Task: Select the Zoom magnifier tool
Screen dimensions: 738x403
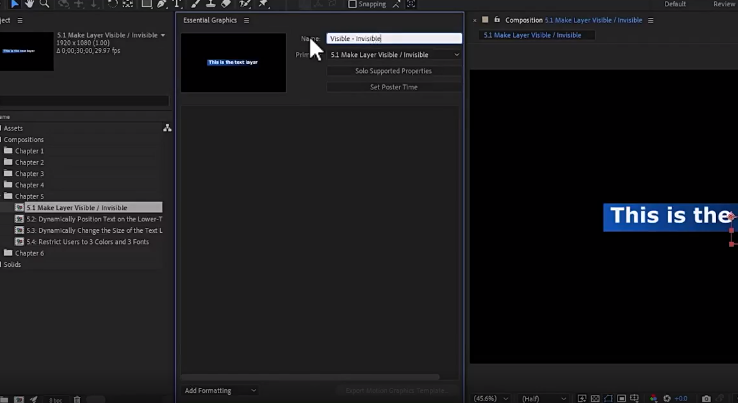Action: (x=44, y=4)
